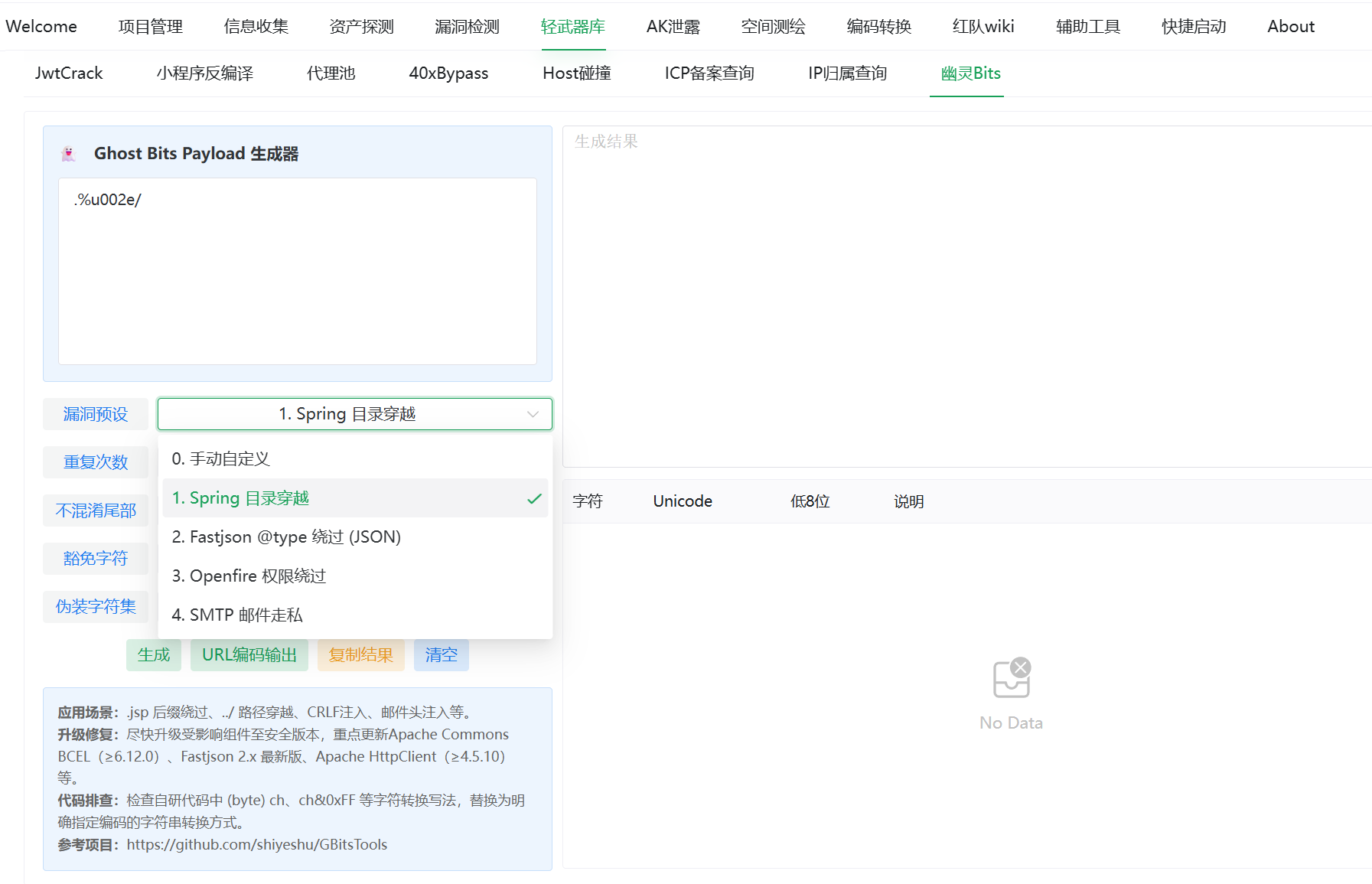This screenshot has height=884, width=1372.
Task: Open 辅助工具 tab
Action: click(x=1088, y=27)
